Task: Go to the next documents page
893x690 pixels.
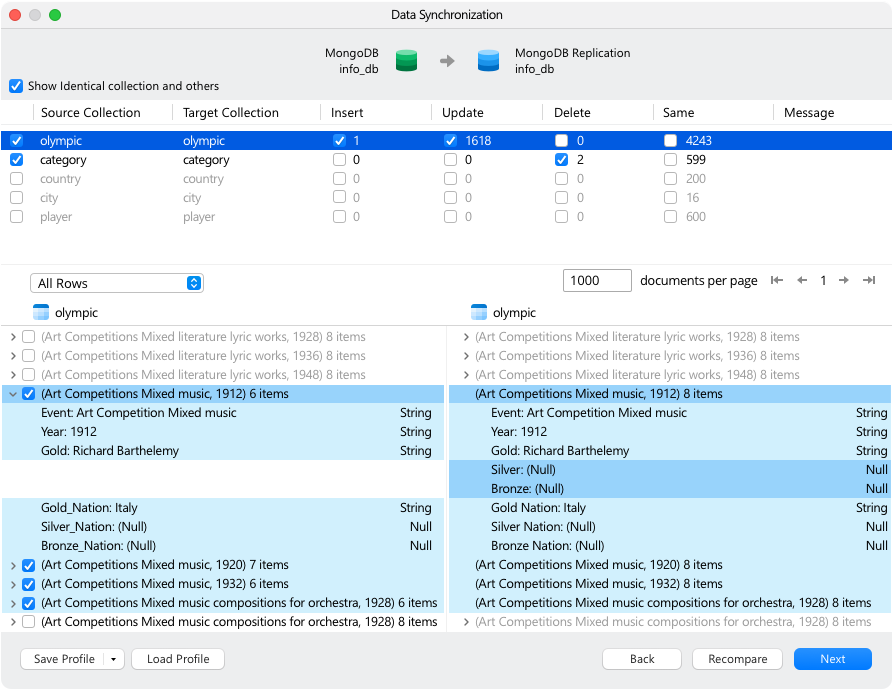Action: click(x=844, y=280)
